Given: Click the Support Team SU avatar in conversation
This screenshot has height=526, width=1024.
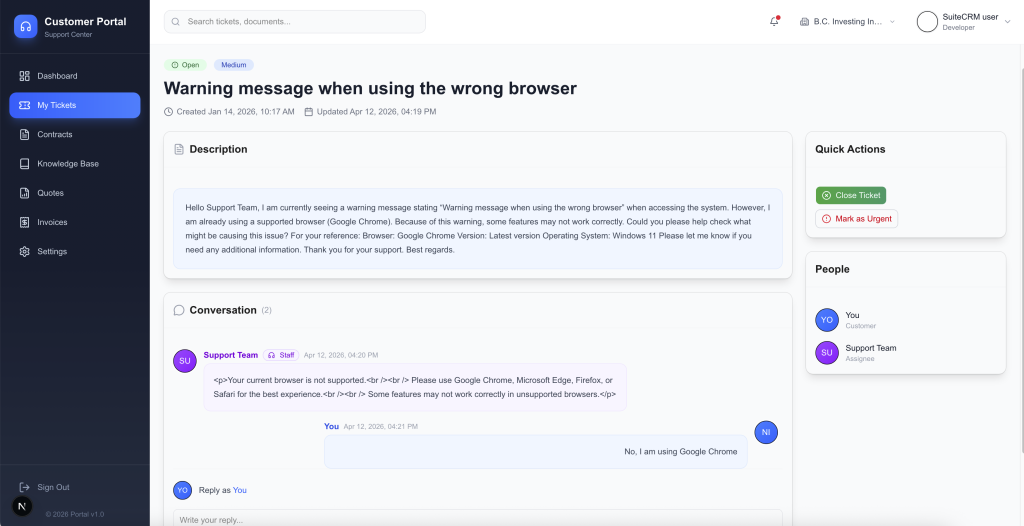Looking at the screenshot, I should coord(184,361).
